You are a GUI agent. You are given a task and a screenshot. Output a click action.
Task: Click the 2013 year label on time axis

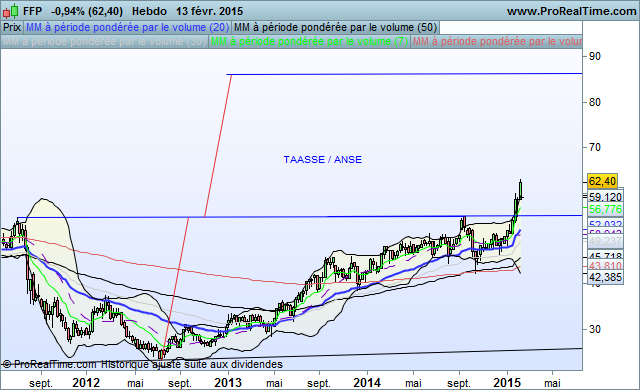228,383
